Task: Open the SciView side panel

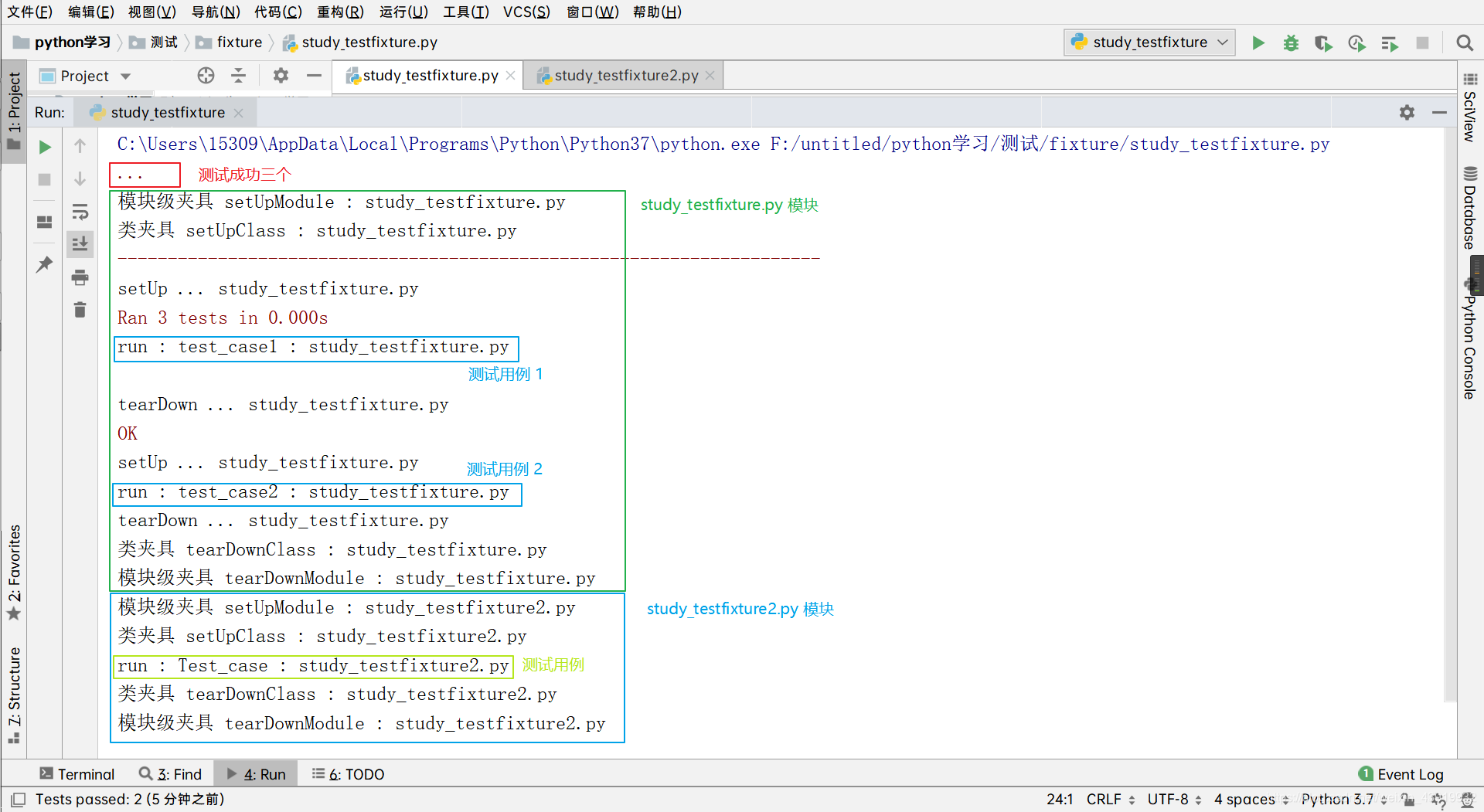Action: [1470, 107]
